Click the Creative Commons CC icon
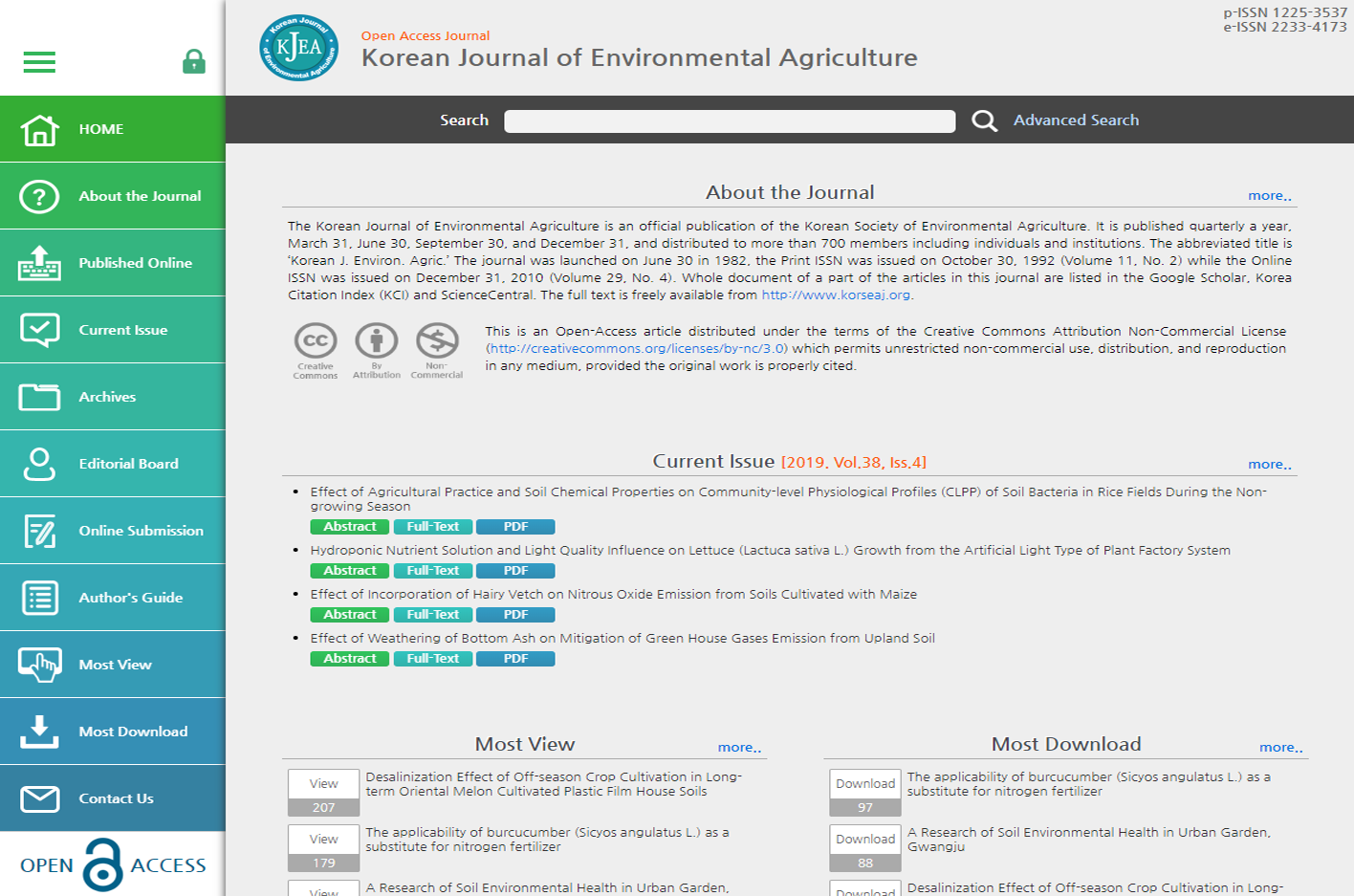 (315, 341)
